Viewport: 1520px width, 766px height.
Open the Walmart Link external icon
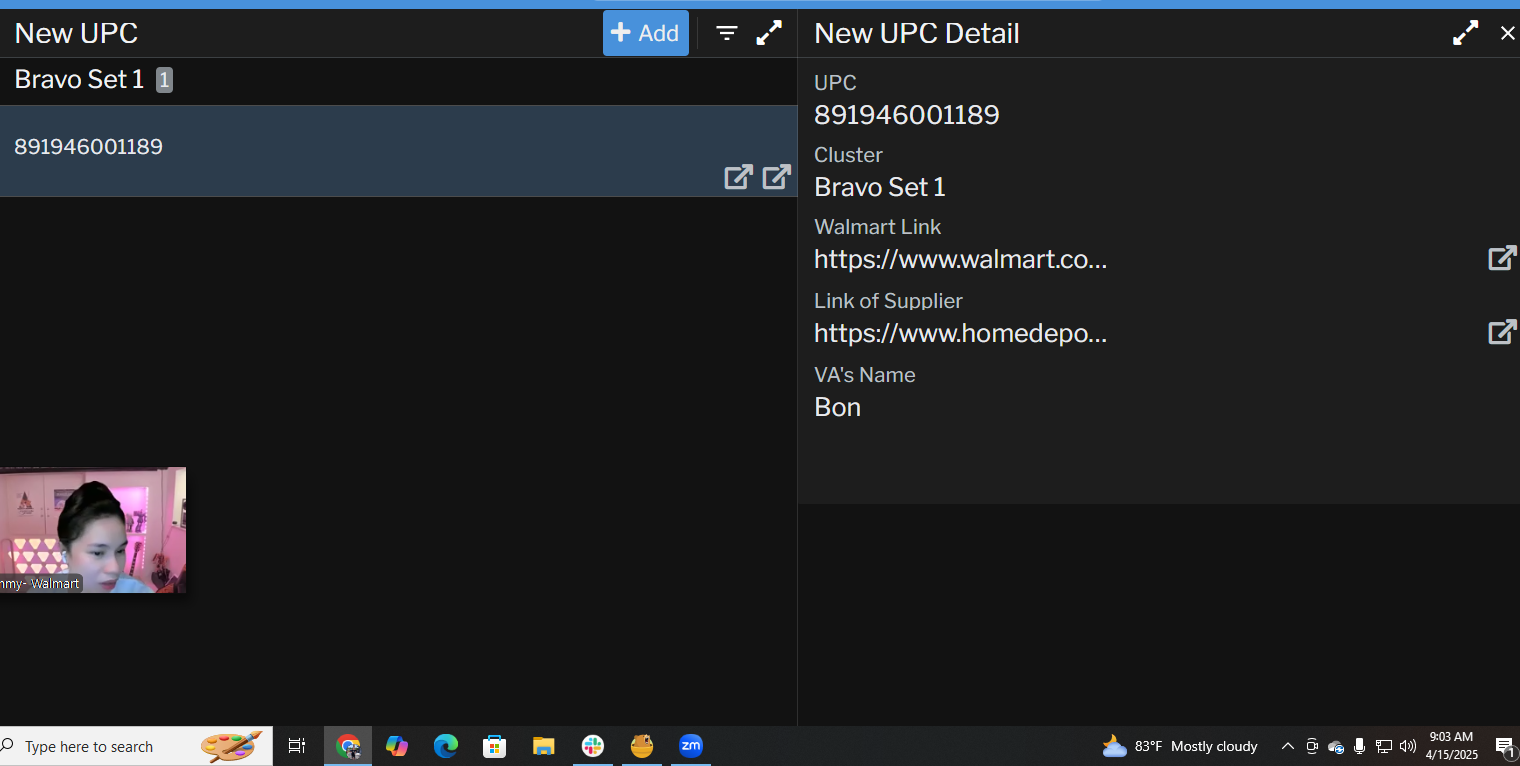1502,258
